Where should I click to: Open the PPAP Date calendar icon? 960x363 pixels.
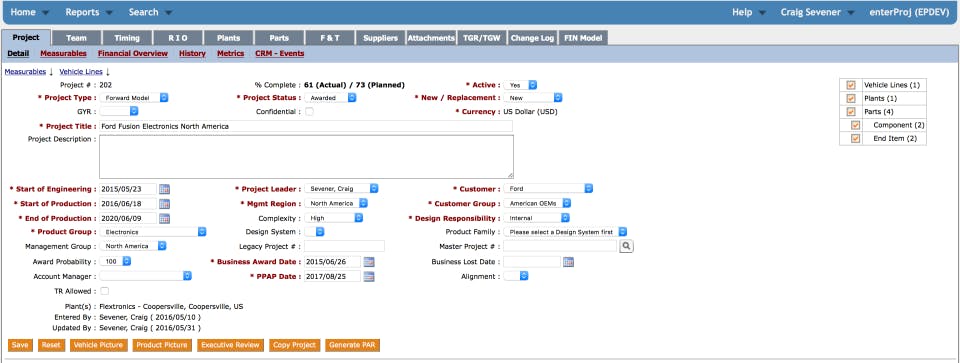pyautogui.click(x=369, y=277)
